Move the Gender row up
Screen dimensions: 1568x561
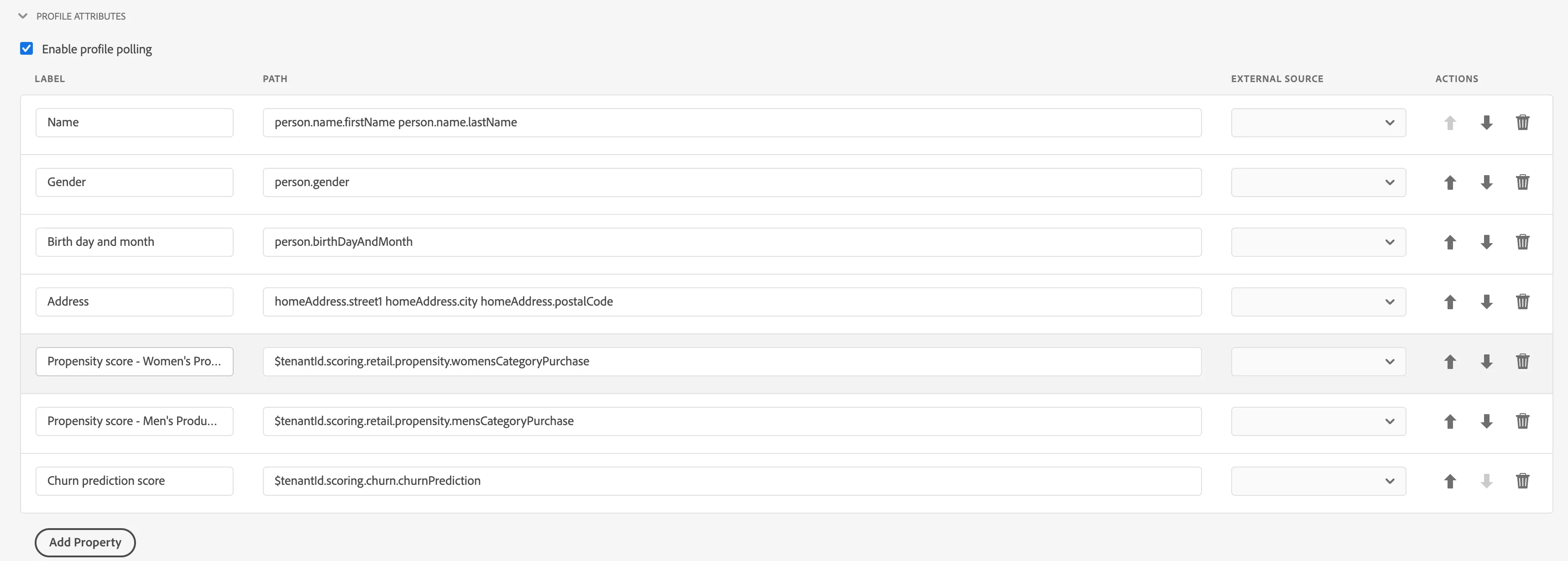(x=1450, y=182)
